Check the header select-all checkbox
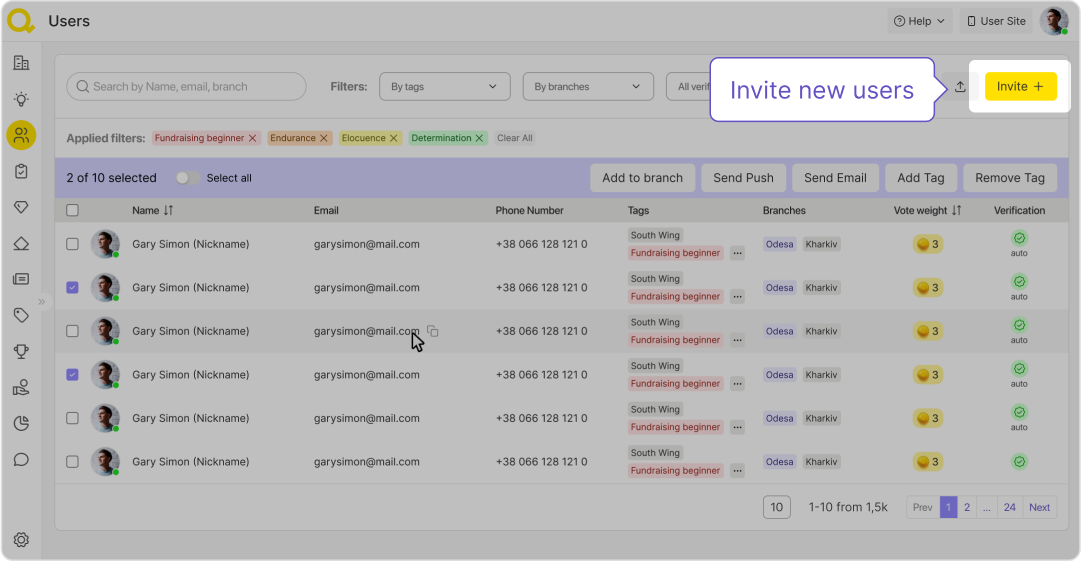This screenshot has width=1081, height=561. [x=72, y=211]
